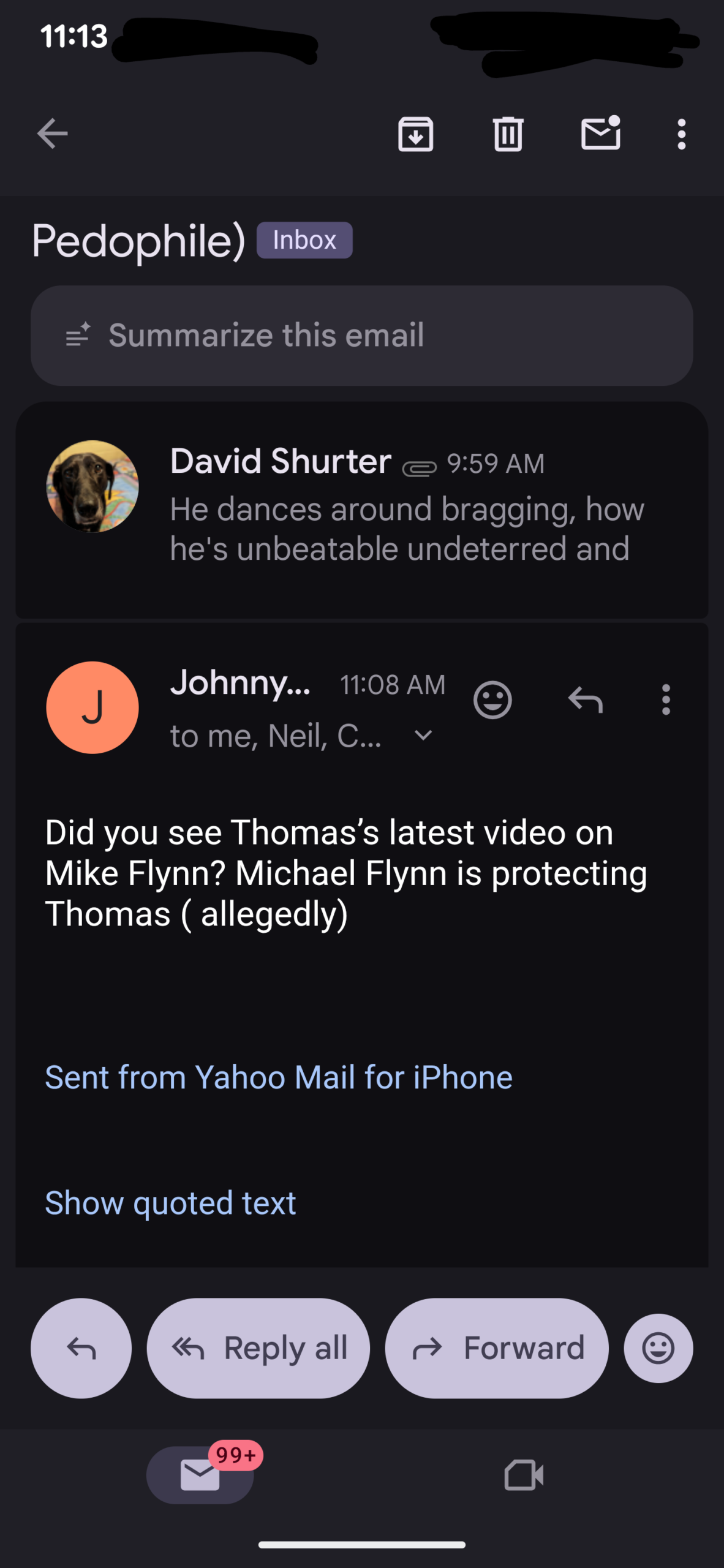724x1568 pixels.
Task: Tap the Inbox label chip
Action: coord(304,240)
